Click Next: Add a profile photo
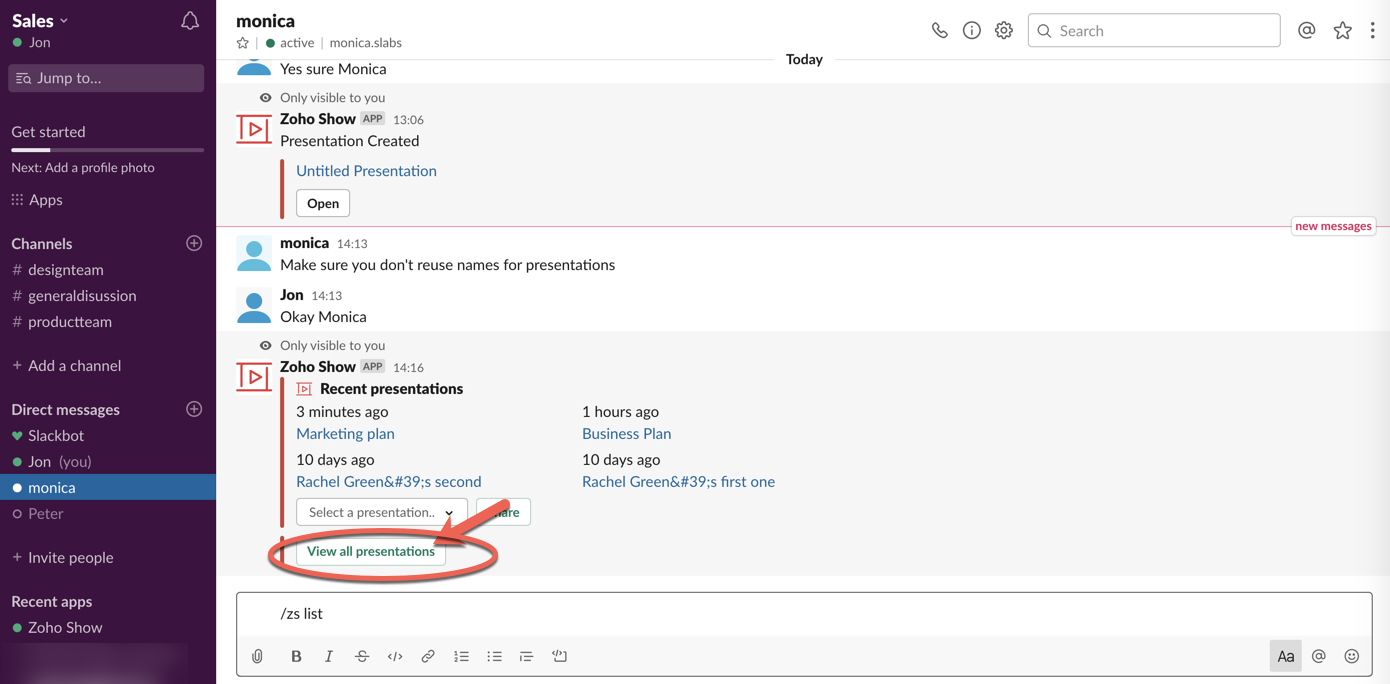This screenshot has width=1390, height=684. pos(83,168)
